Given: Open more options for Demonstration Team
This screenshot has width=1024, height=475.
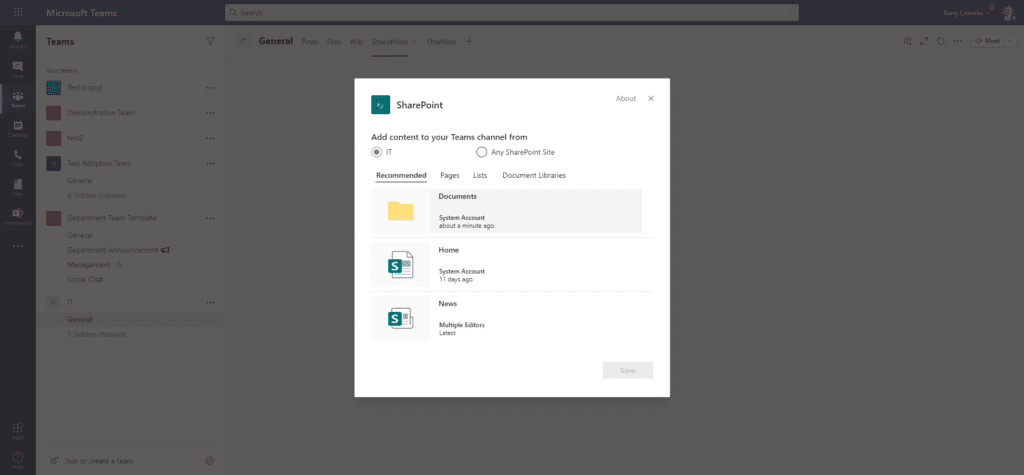Looking at the screenshot, I should coord(210,113).
